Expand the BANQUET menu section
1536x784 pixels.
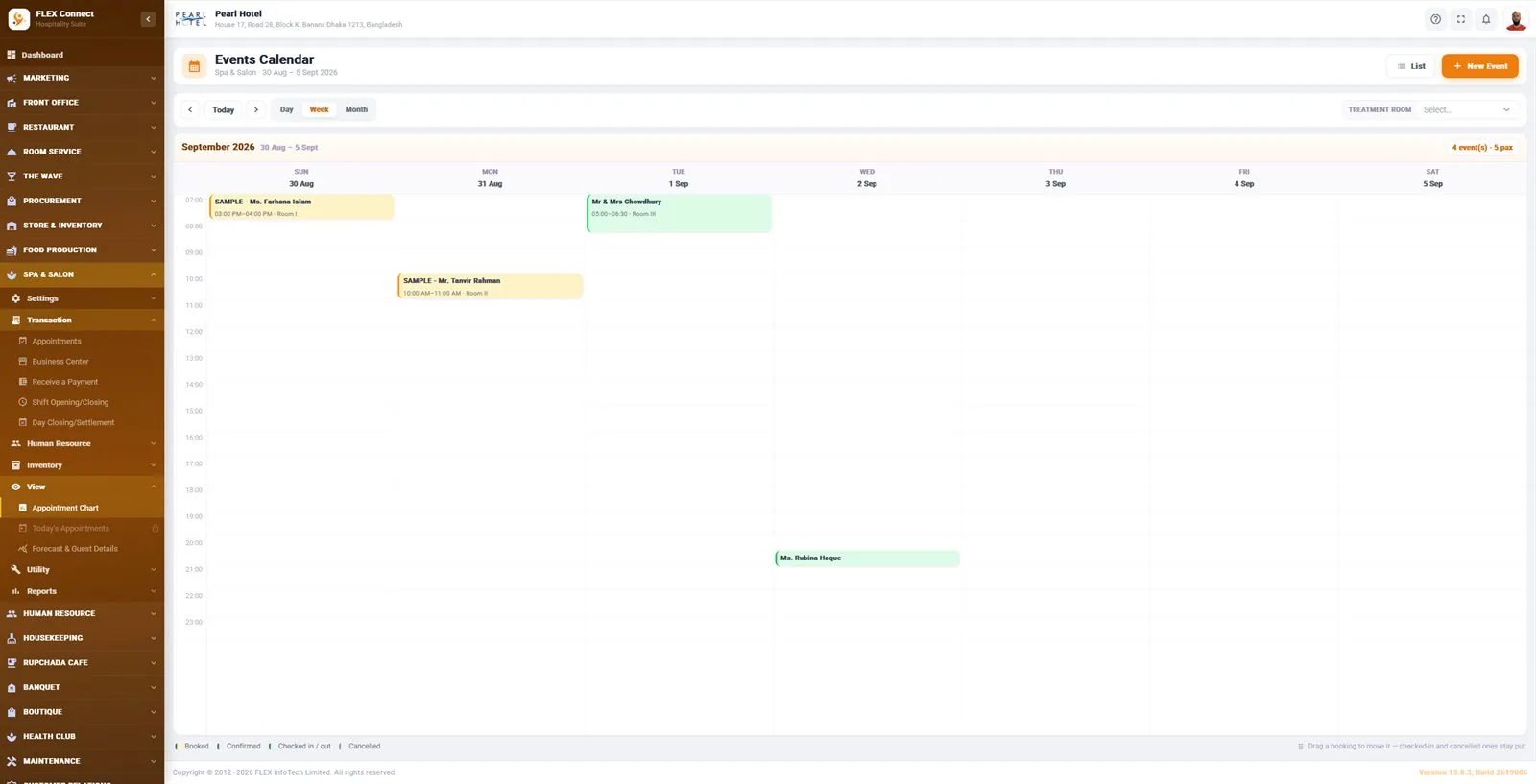point(82,687)
